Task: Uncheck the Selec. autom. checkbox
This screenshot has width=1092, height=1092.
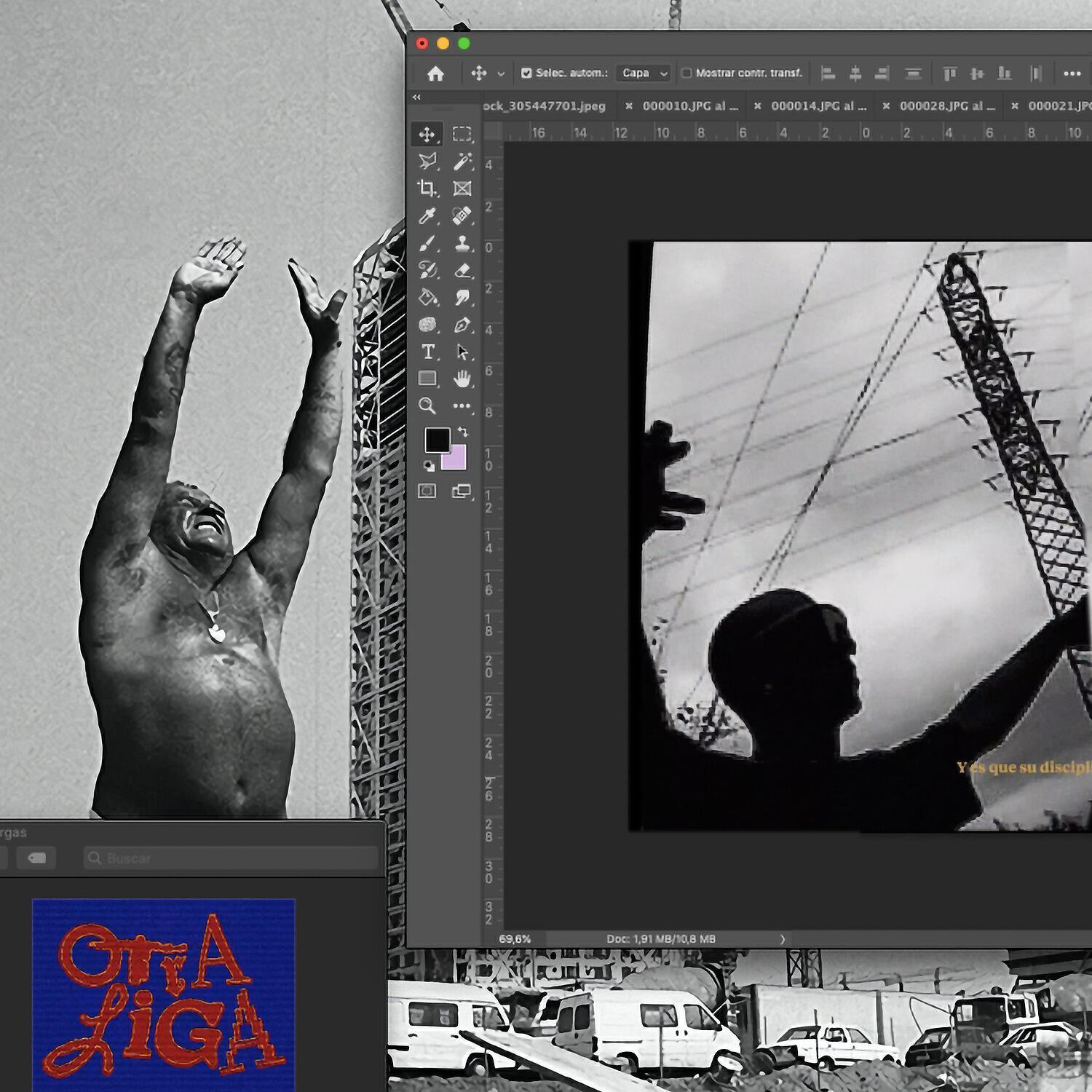Action: point(526,73)
